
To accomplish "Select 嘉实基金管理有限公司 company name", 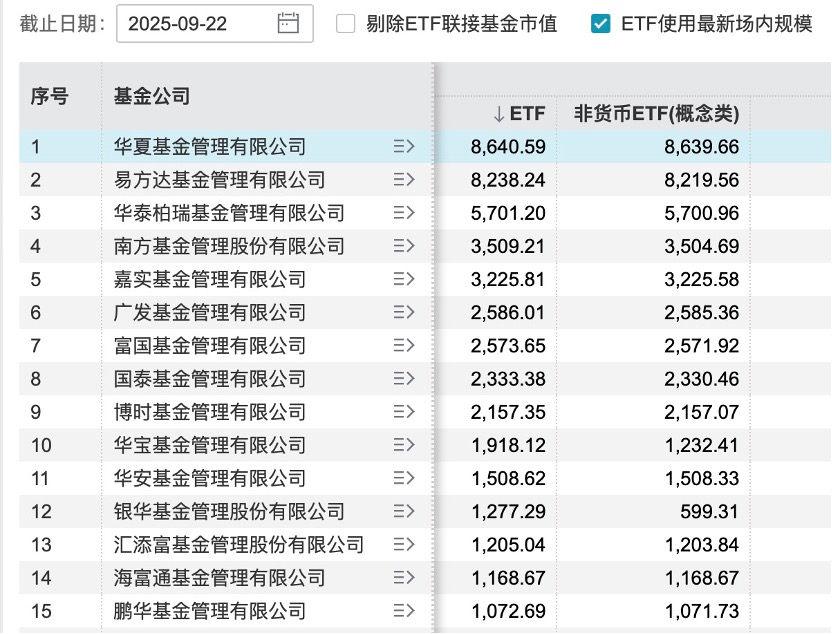I will [x=210, y=279].
